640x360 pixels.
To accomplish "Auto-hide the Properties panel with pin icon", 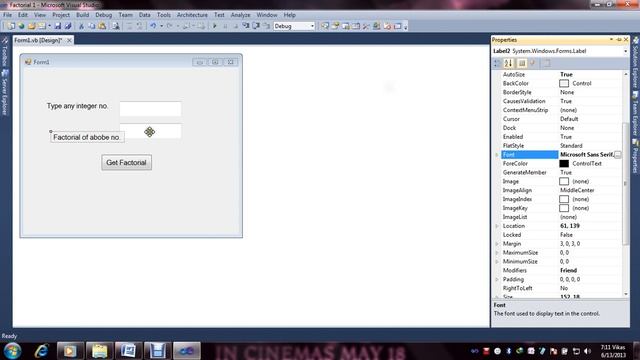I will pyautogui.click(x=619, y=40).
